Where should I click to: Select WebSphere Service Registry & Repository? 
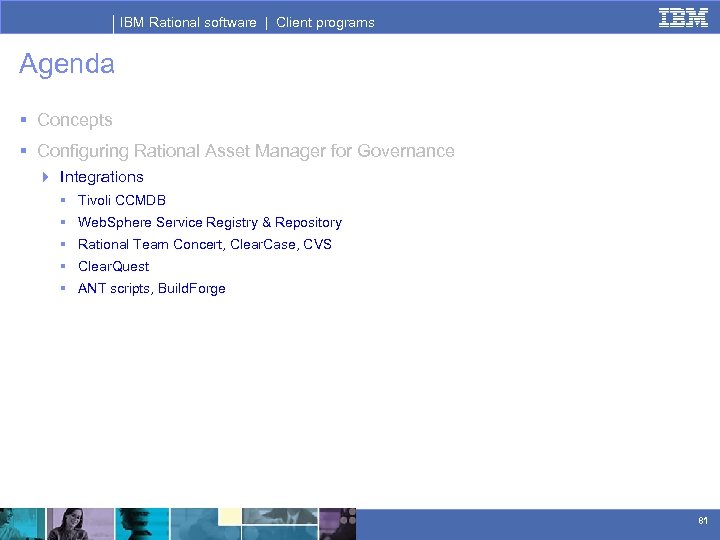pyautogui.click(x=210, y=223)
